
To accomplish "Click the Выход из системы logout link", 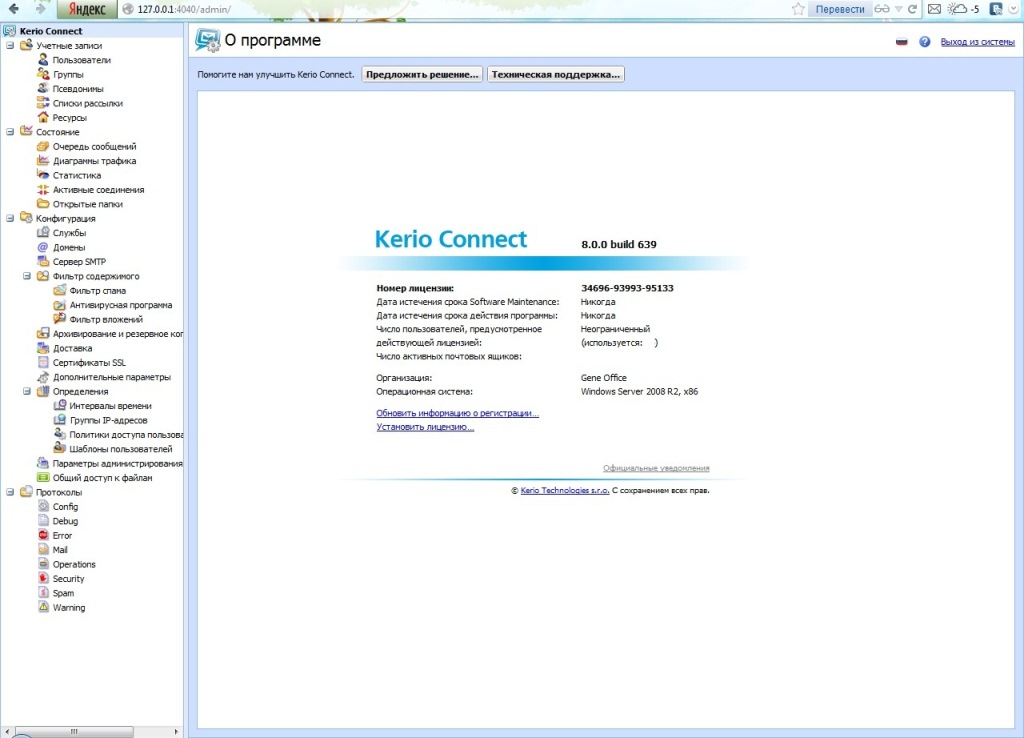I will tap(978, 42).
